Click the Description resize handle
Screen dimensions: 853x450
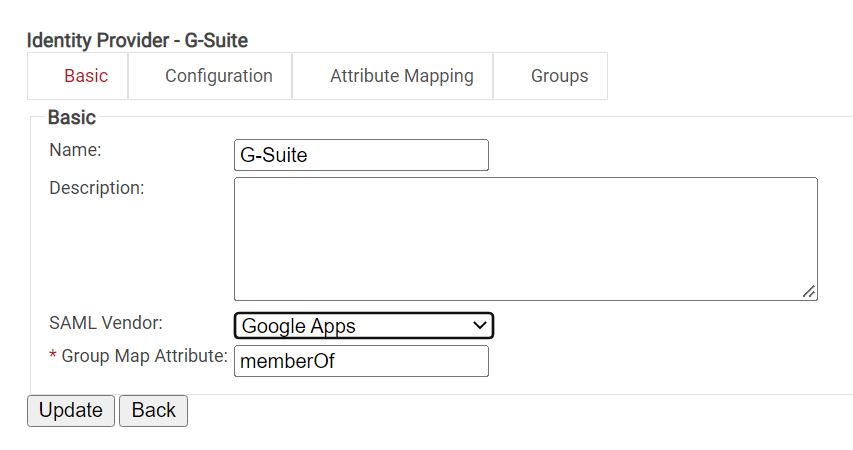click(x=809, y=292)
